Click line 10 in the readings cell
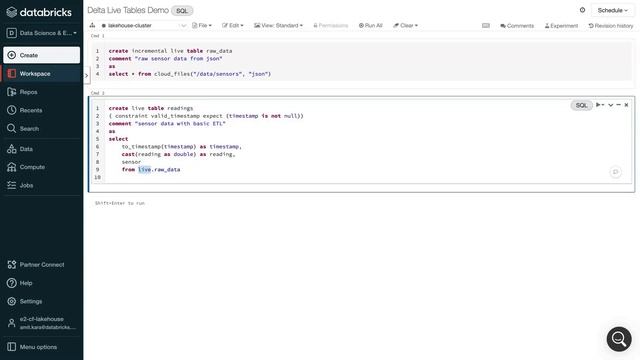The width and height of the screenshot is (640, 360). click(x=367, y=177)
